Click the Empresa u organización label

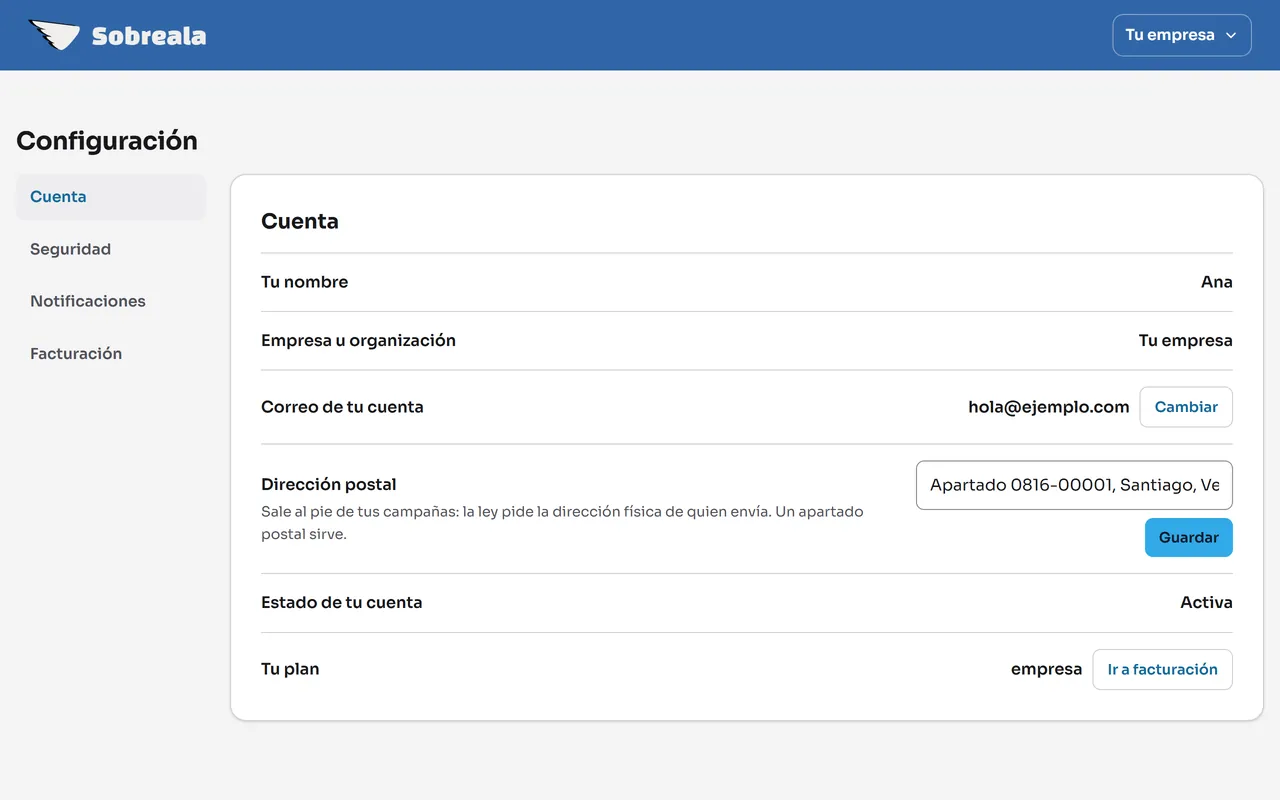point(358,340)
